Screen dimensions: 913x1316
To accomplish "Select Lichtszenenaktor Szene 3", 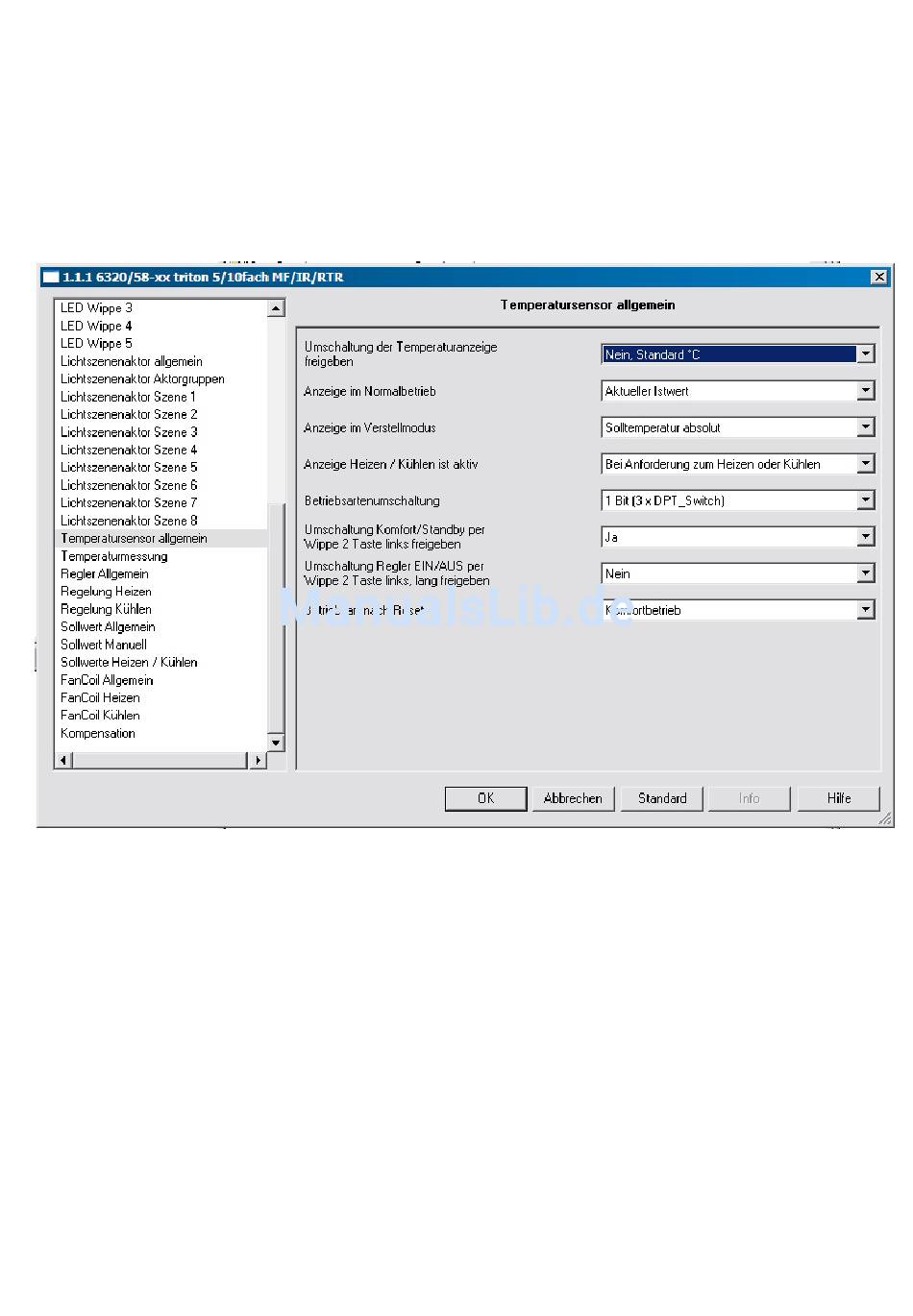I will click(x=129, y=432).
